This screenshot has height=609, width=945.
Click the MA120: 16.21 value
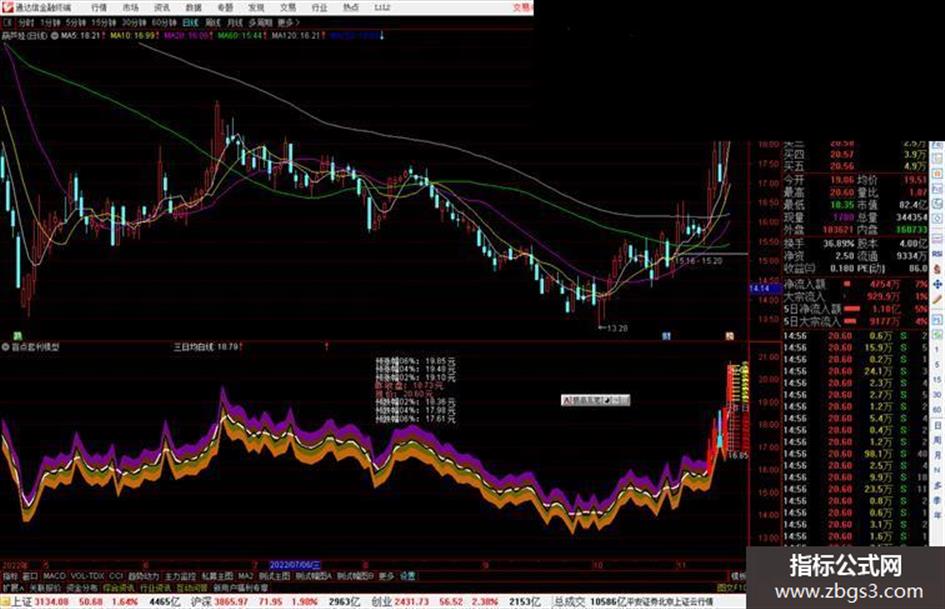296,36
